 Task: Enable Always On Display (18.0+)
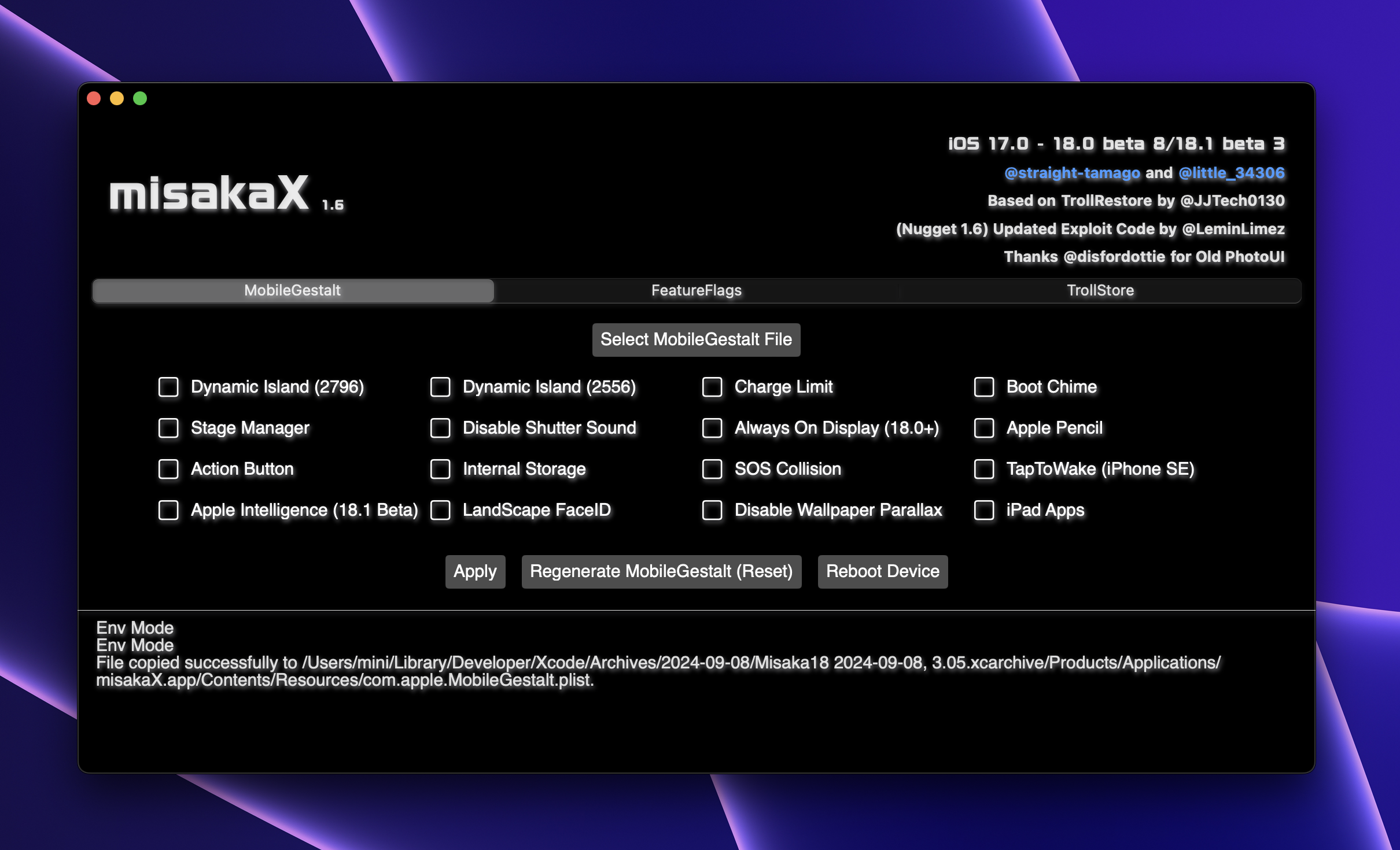pyautogui.click(x=713, y=428)
